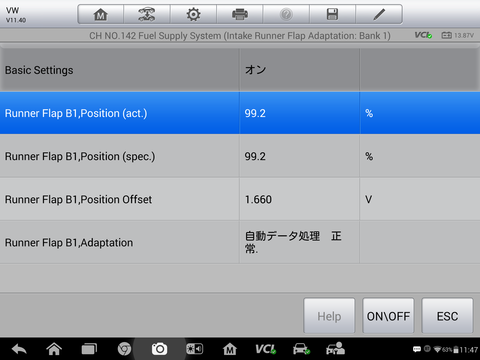Click % unit in Position (spec.) row
This screenshot has height=360, width=480.
369,156
